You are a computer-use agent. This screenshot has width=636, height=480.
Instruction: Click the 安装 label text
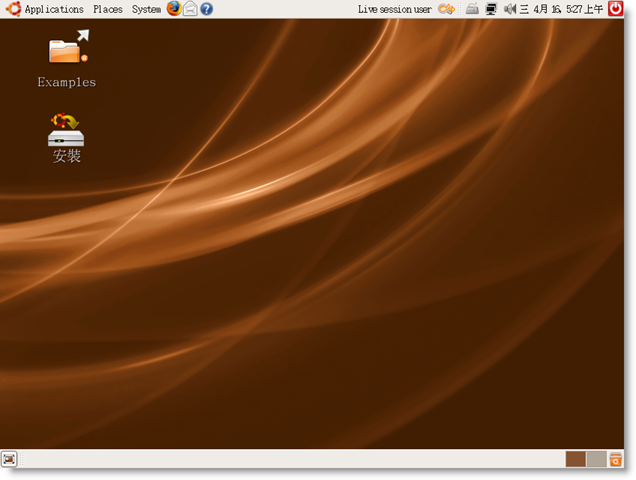(67, 156)
